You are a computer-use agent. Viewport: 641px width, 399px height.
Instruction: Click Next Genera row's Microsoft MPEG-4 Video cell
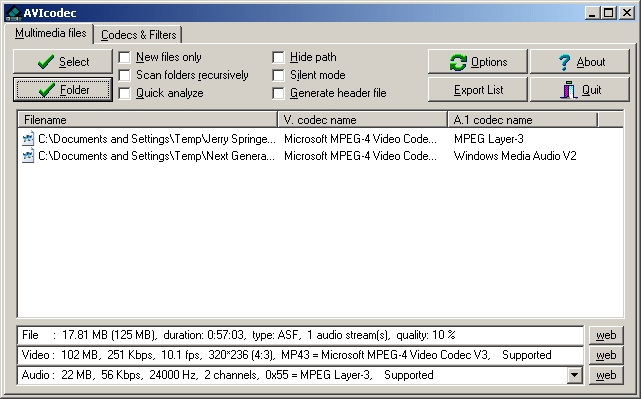point(360,156)
